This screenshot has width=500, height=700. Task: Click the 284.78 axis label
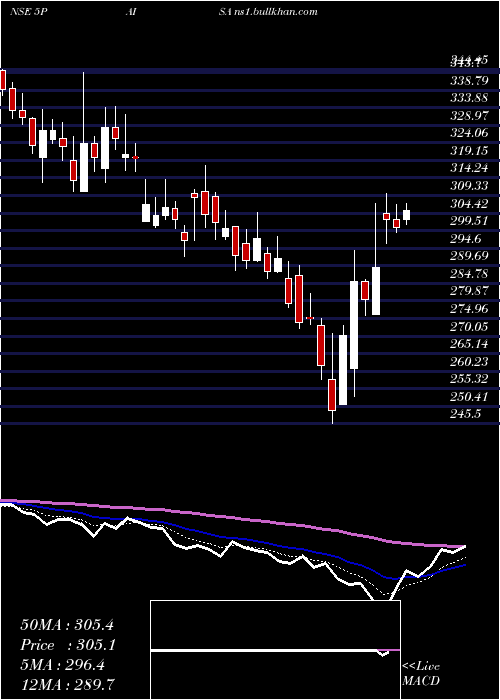point(469,274)
